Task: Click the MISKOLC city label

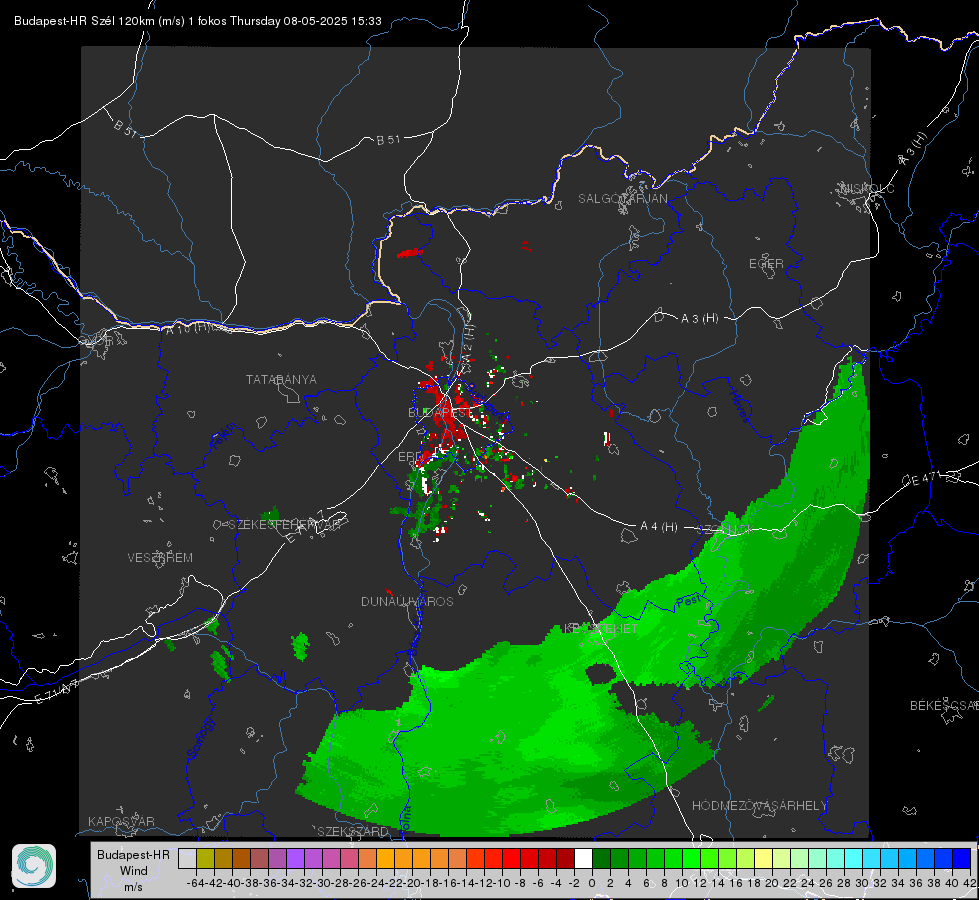Action: click(867, 189)
